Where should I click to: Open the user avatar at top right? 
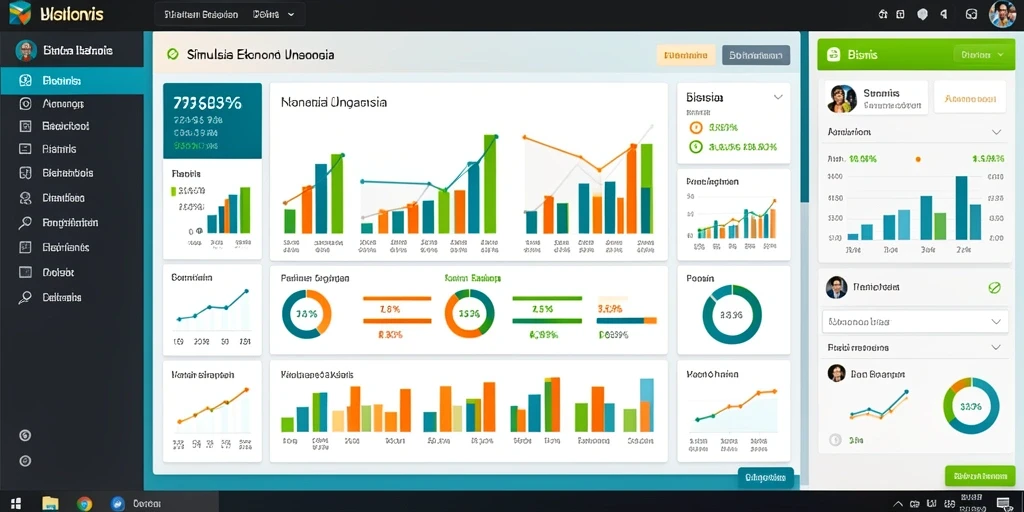pos(1002,14)
